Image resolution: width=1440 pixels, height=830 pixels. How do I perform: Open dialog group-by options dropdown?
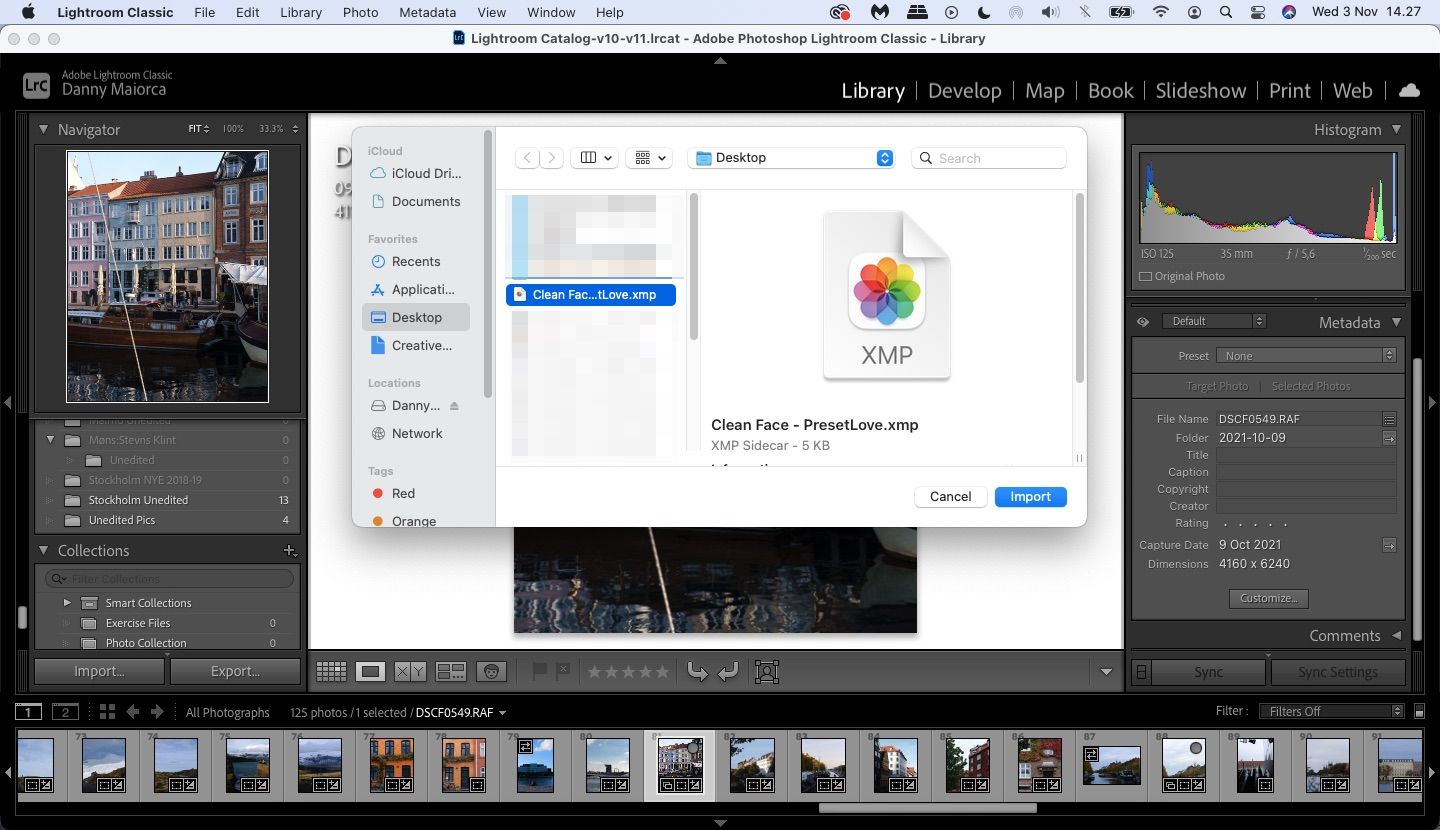coord(649,158)
